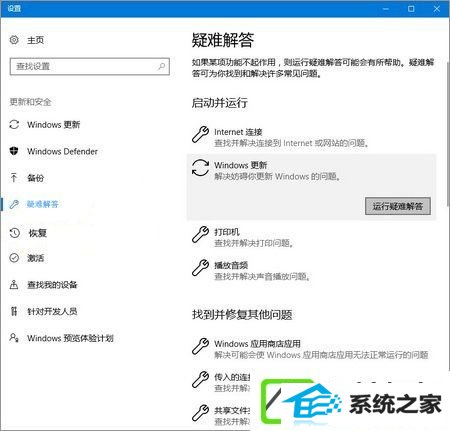Click the 查找设置 search box
The height and width of the screenshot is (431, 450).
point(90,66)
